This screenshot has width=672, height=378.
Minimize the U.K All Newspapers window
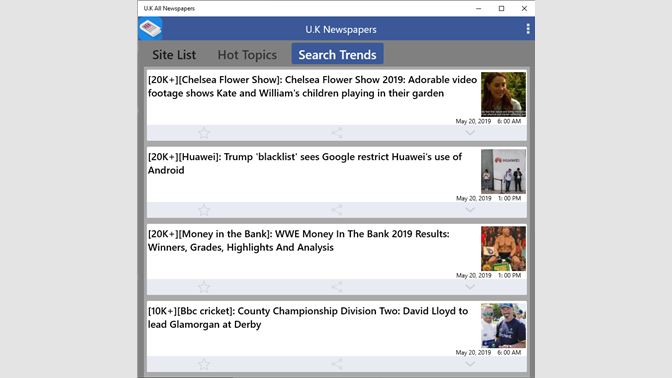(x=479, y=9)
